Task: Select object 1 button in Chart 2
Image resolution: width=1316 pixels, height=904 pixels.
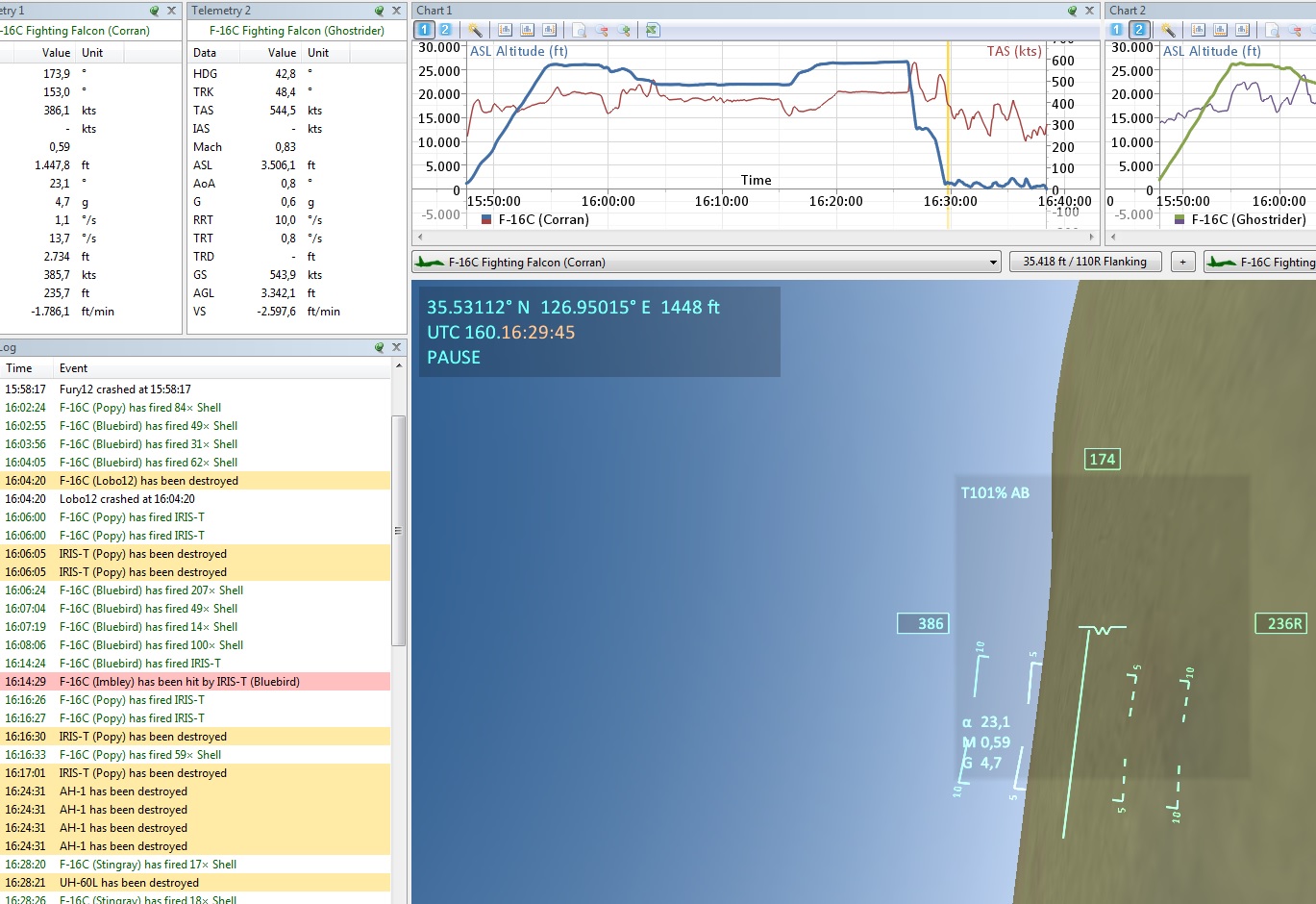Action: pyautogui.click(x=1117, y=30)
